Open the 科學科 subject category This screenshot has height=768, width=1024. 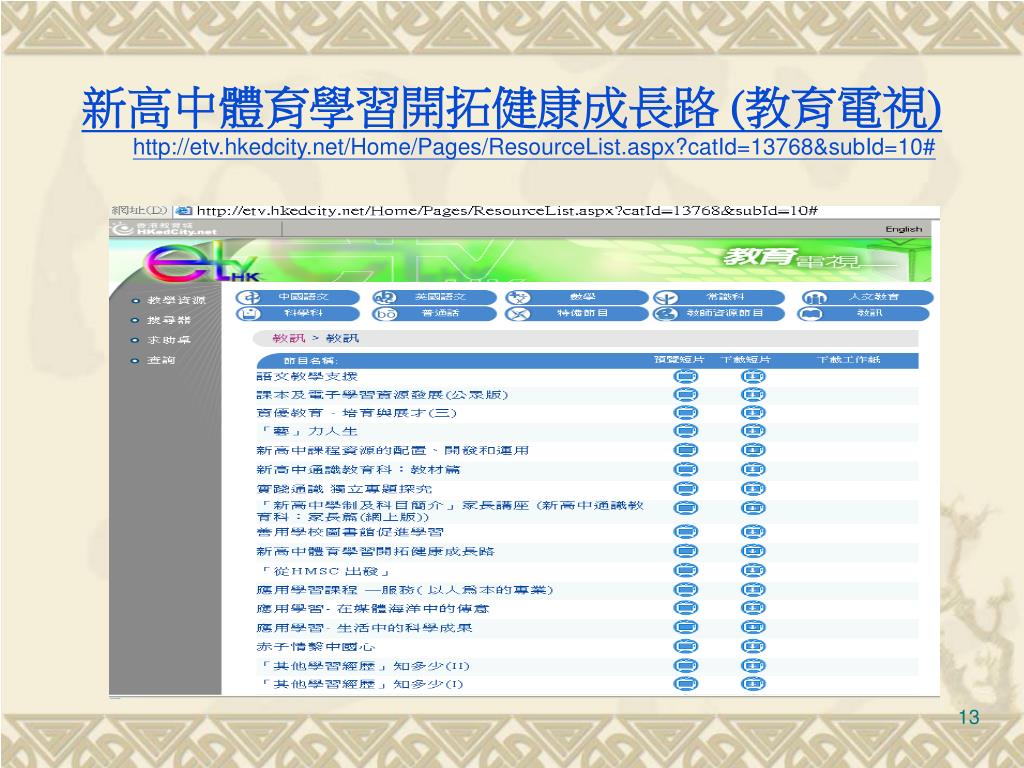tap(298, 313)
